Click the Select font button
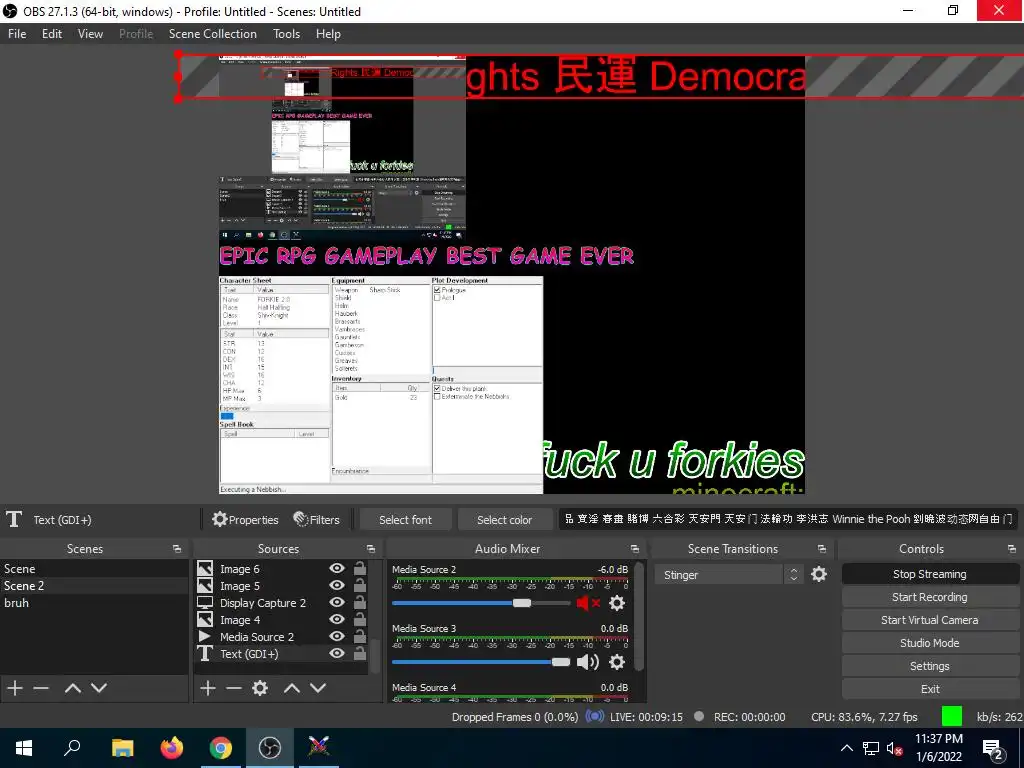The image size is (1024, 768). (405, 520)
